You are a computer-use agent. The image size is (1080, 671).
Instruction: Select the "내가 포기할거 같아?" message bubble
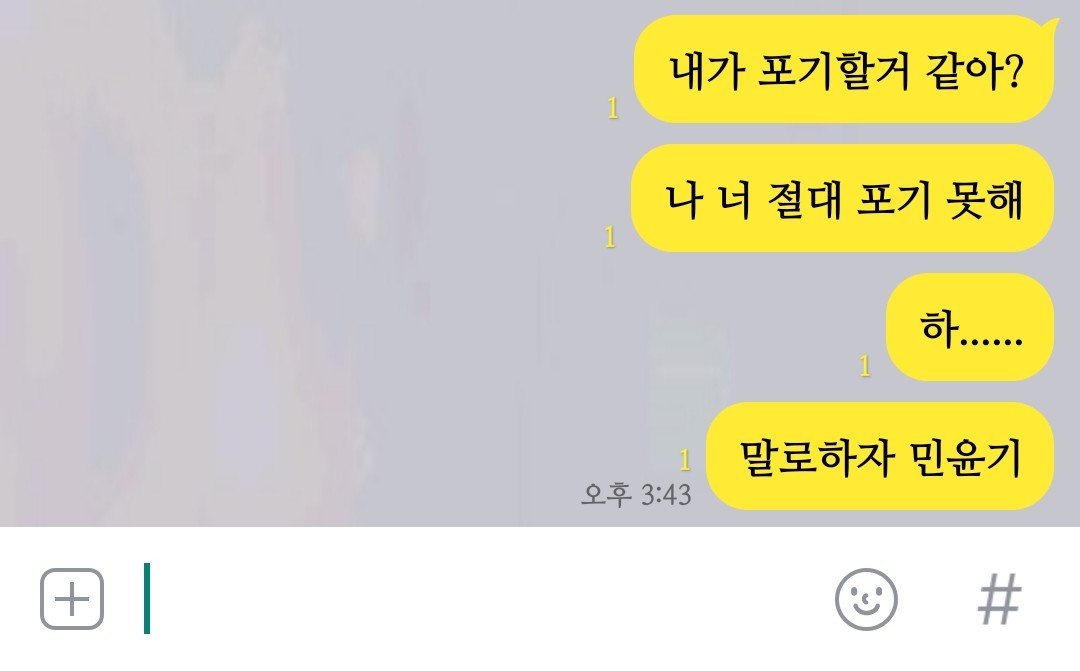844,70
